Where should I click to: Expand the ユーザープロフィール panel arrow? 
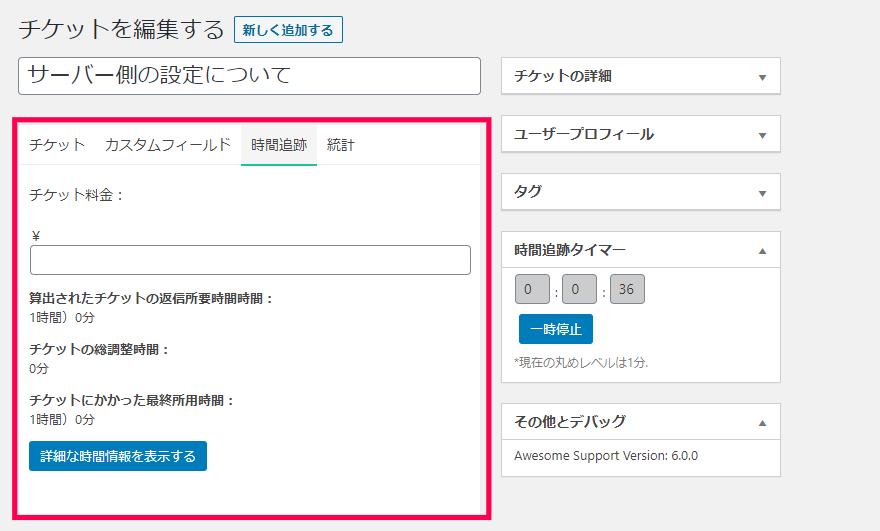tap(762, 135)
